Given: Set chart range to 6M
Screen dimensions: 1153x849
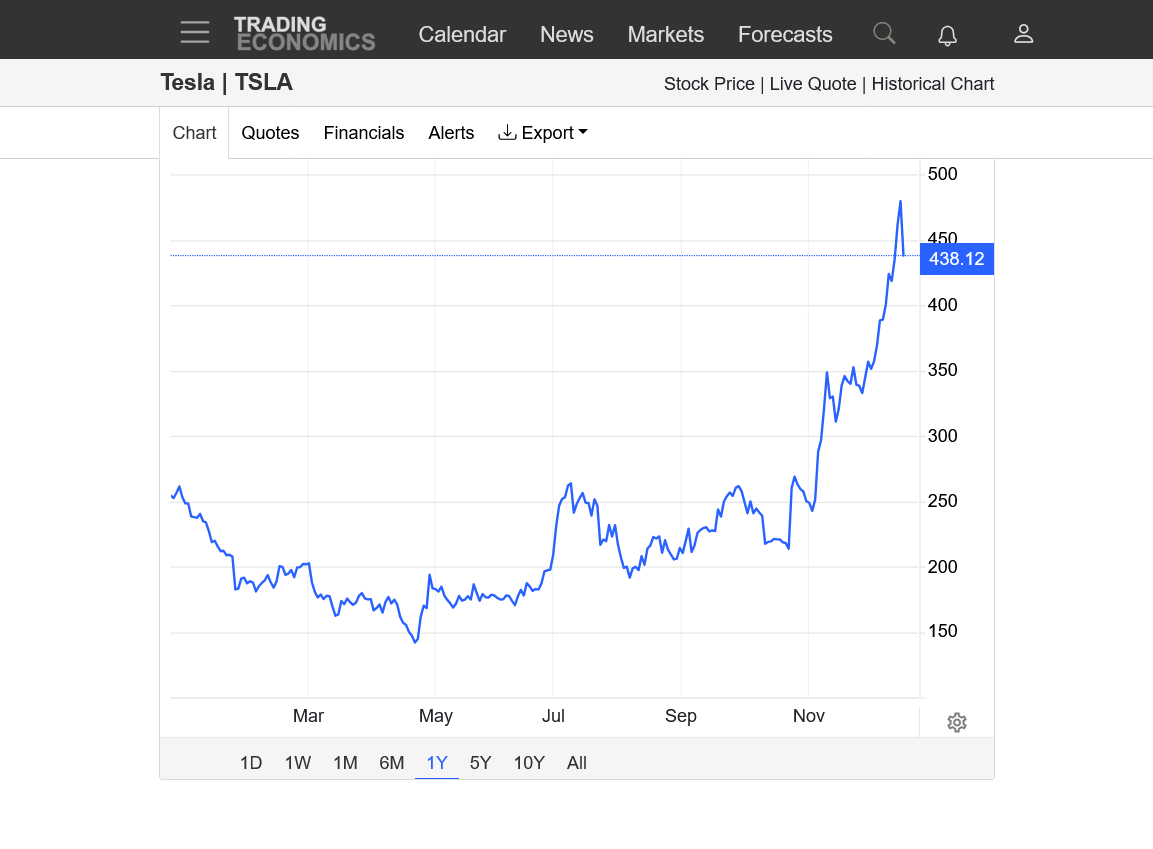Looking at the screenshot, I should click(x=392, y=763).
